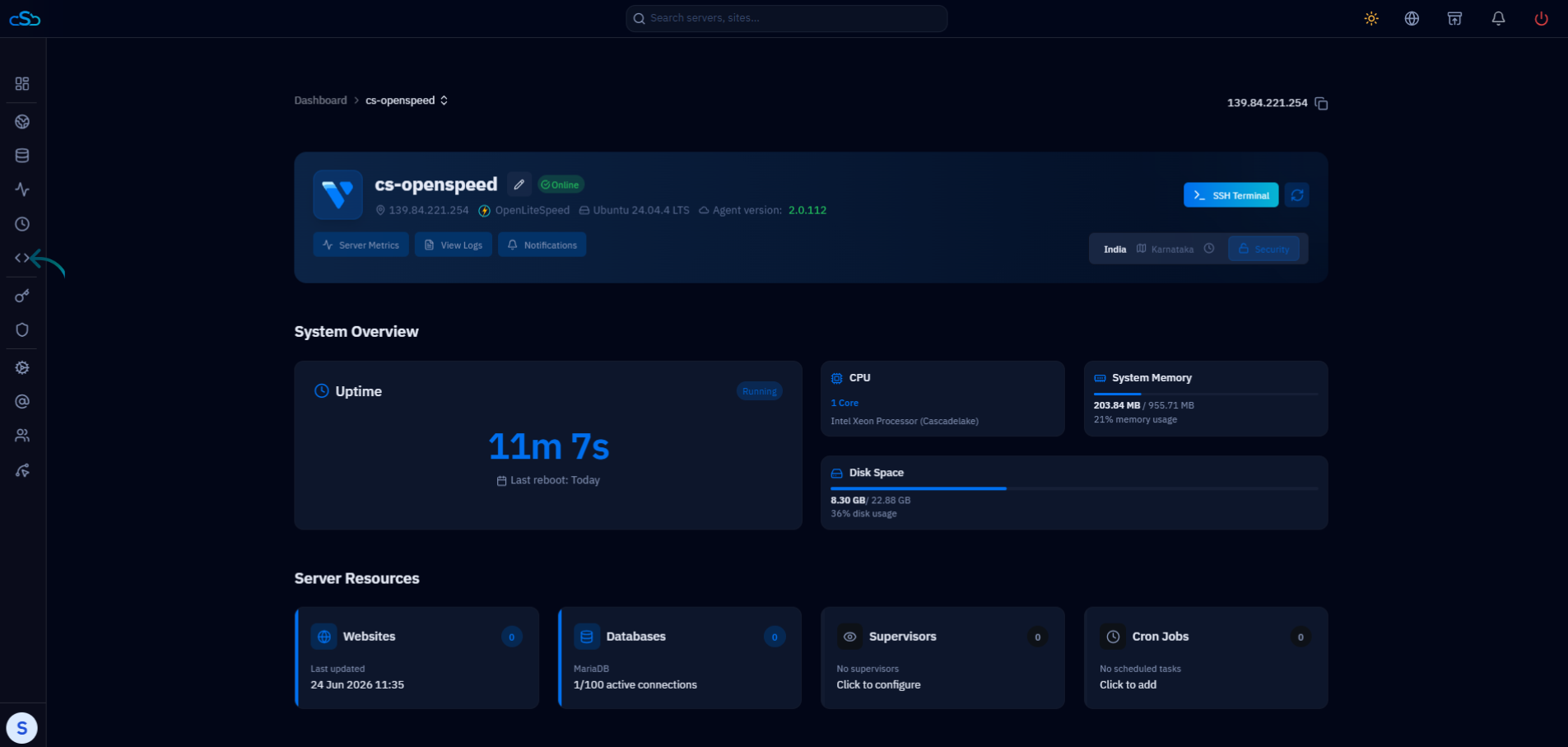This screenshot has height=747, width=1568.
Task: Open the users team icon in sidebar
Action: pos(22,436)
